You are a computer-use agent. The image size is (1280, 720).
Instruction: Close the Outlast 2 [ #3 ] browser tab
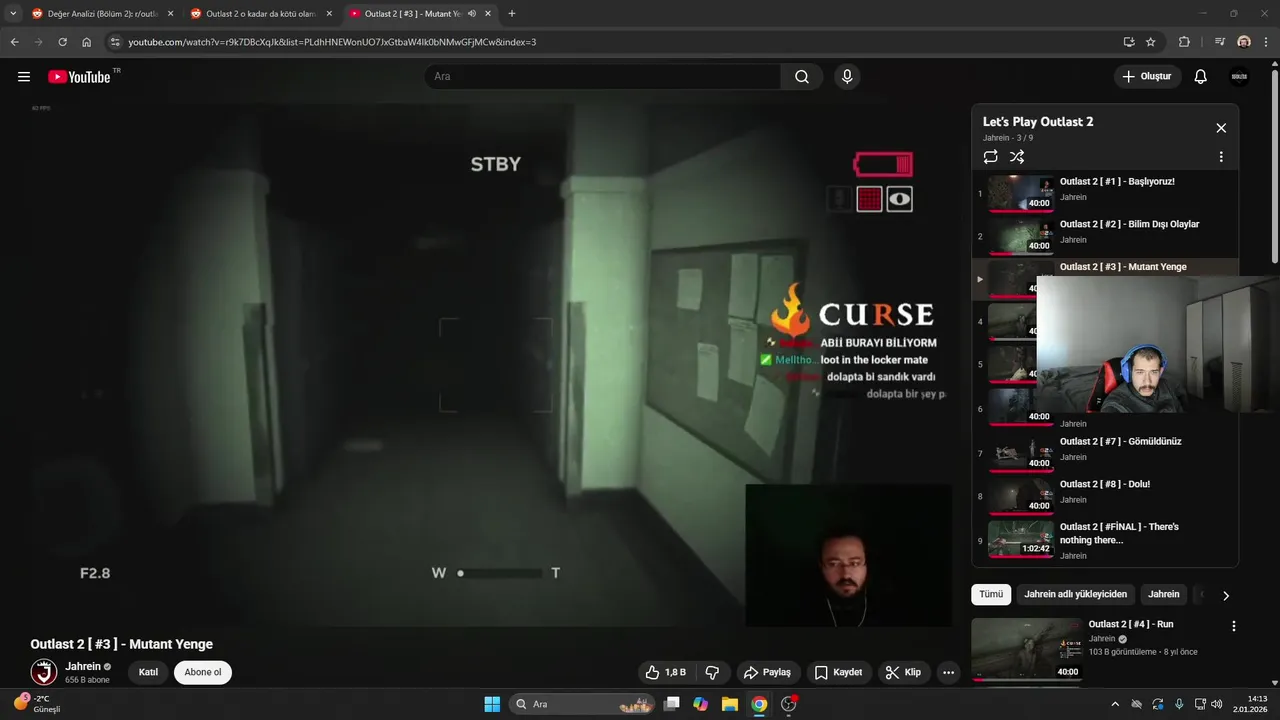pyautogui.click(x=488, y=14)
